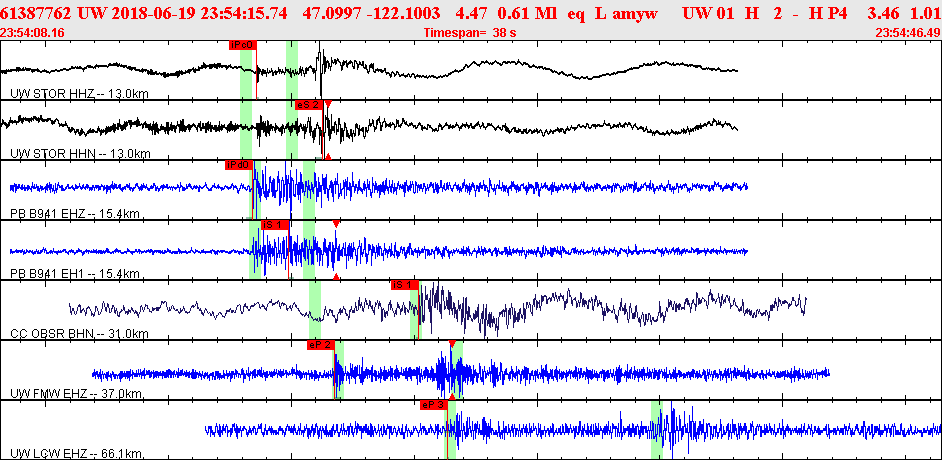Click the 'UW FMW EHZ -- 37.0km' channel label

pos(77,394)
